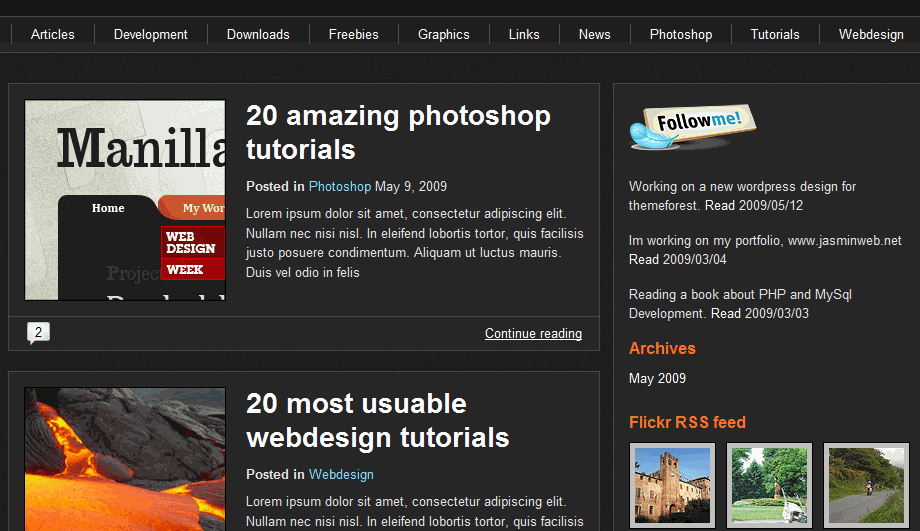Screen dimensions: 920x531
Task: Click the comment bubble showing 2
Action: tap(38, 333)
